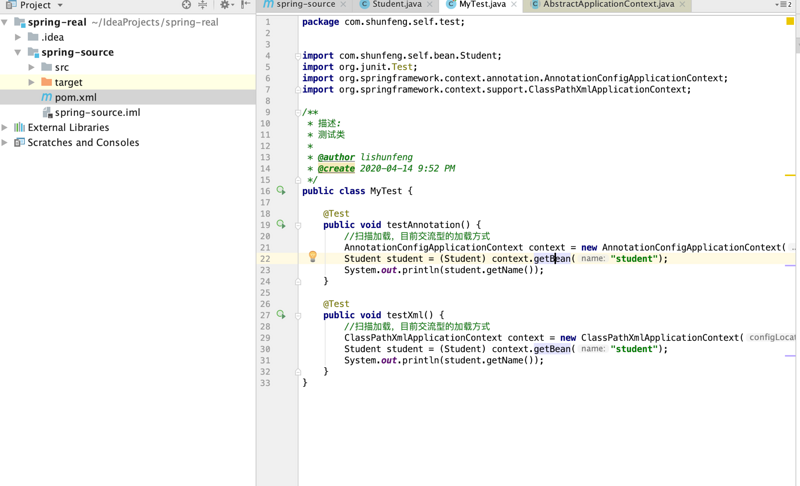Expand External Libraries node
The width and height of the screenshot is (800, 486).
coord(6,127)
